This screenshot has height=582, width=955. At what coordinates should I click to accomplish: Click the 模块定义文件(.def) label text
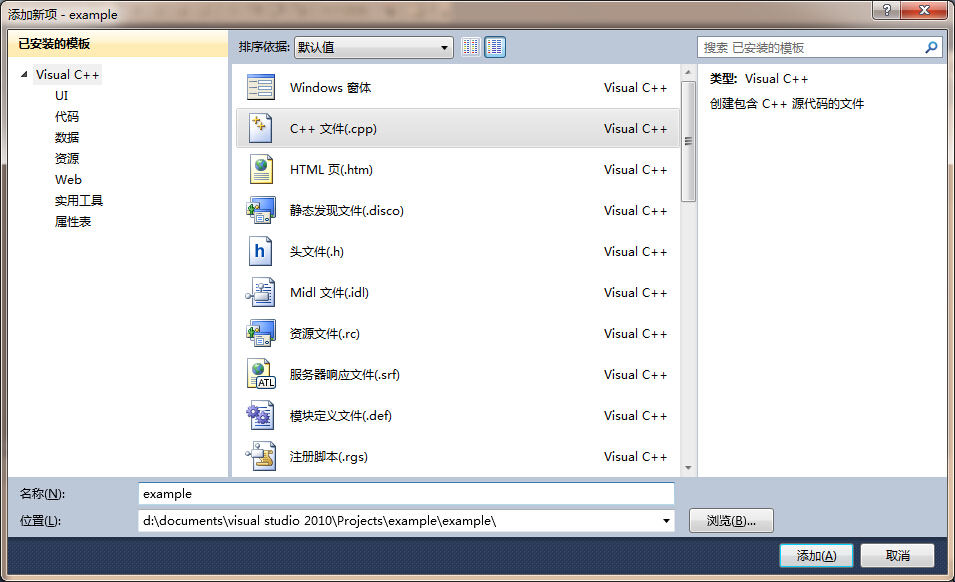(340, 415)
